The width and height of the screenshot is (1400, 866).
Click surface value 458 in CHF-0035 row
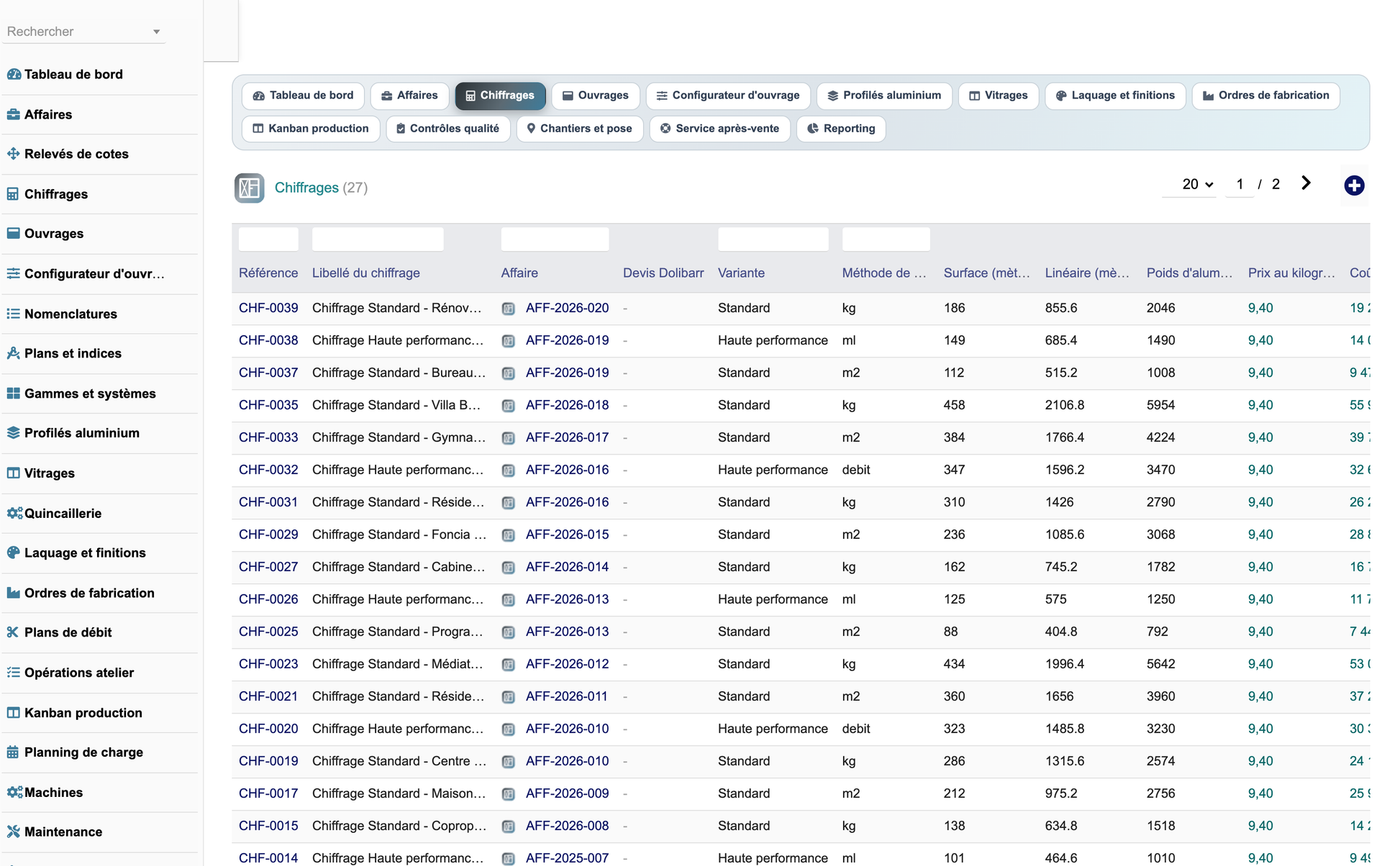click(954, 405)
